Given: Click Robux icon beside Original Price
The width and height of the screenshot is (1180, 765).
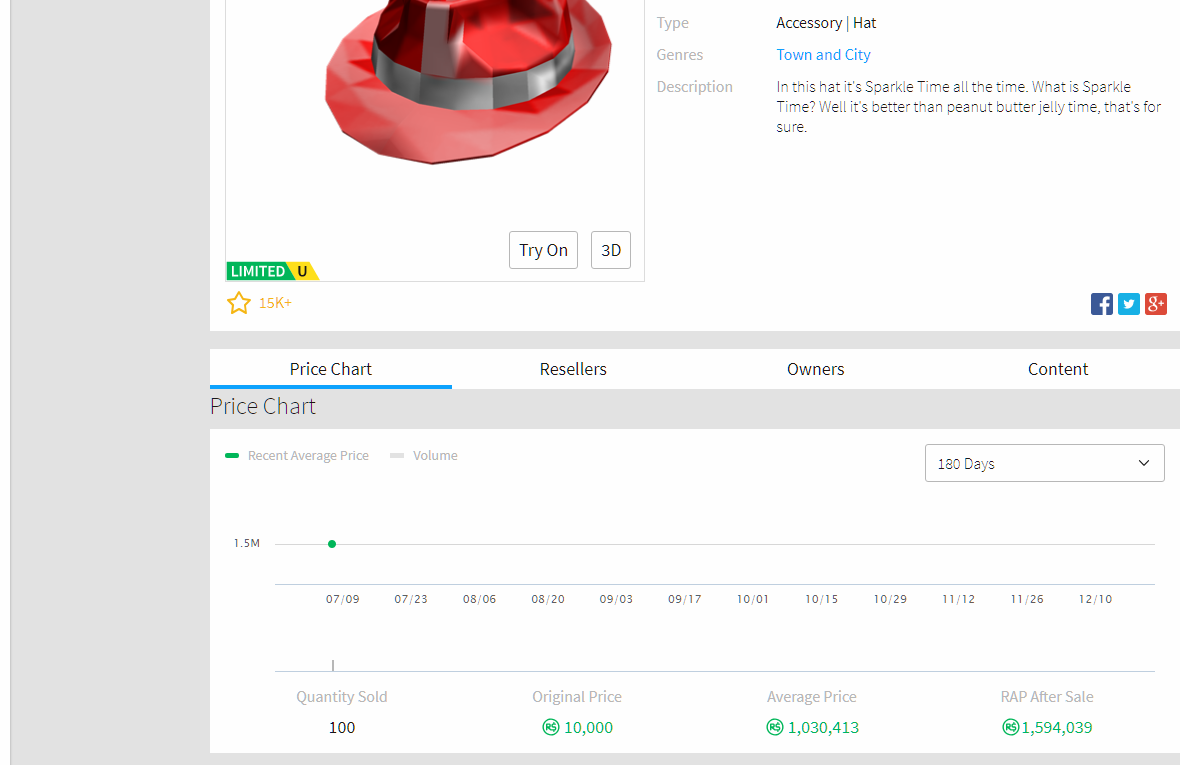Looking at the screenshot, I should tap(550, 728).
